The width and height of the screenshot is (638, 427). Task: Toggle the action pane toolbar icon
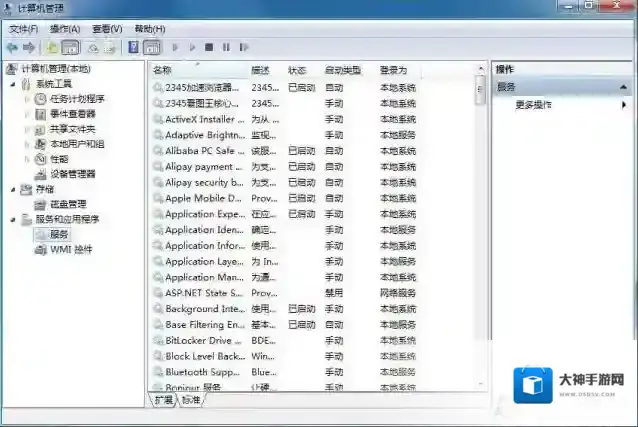[x=152, y=48]
